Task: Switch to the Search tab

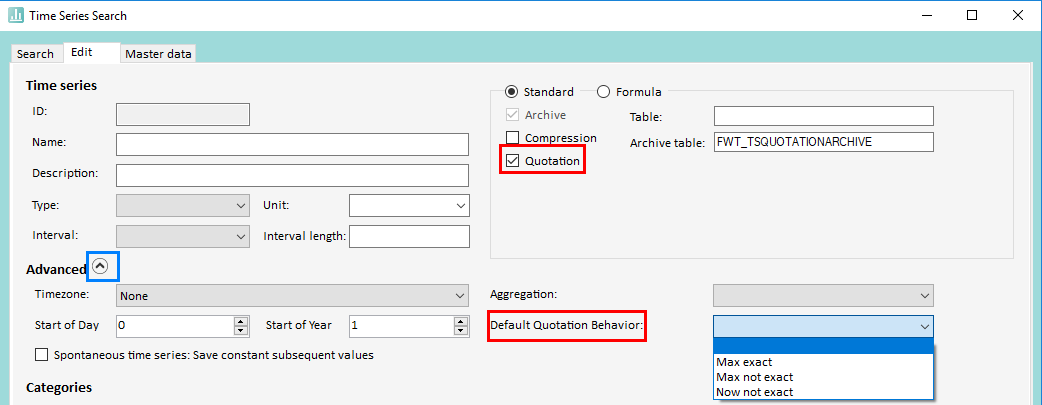Action: coord(35,54)
